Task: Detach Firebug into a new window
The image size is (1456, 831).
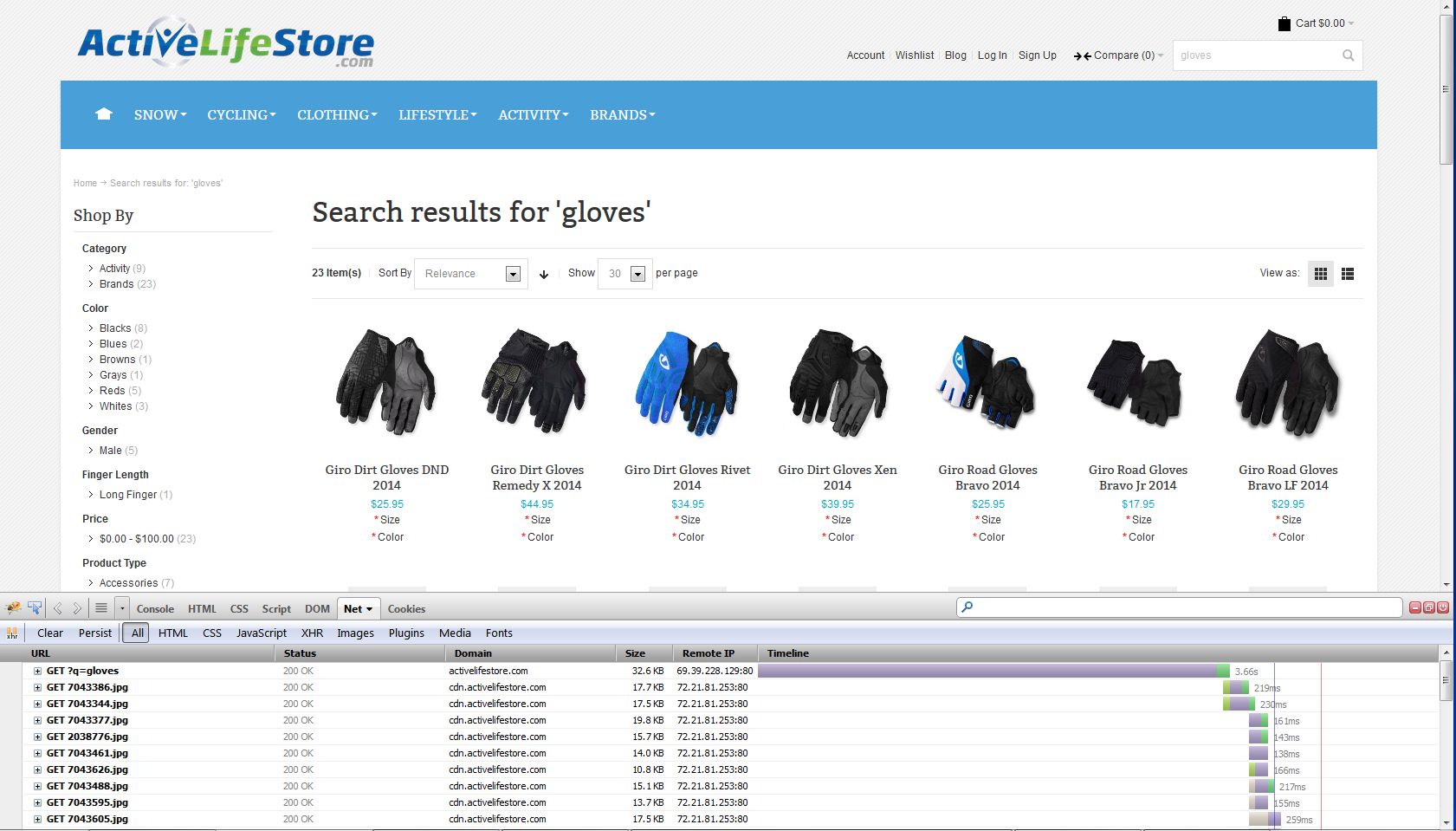Action: (x=1429, y=607)
